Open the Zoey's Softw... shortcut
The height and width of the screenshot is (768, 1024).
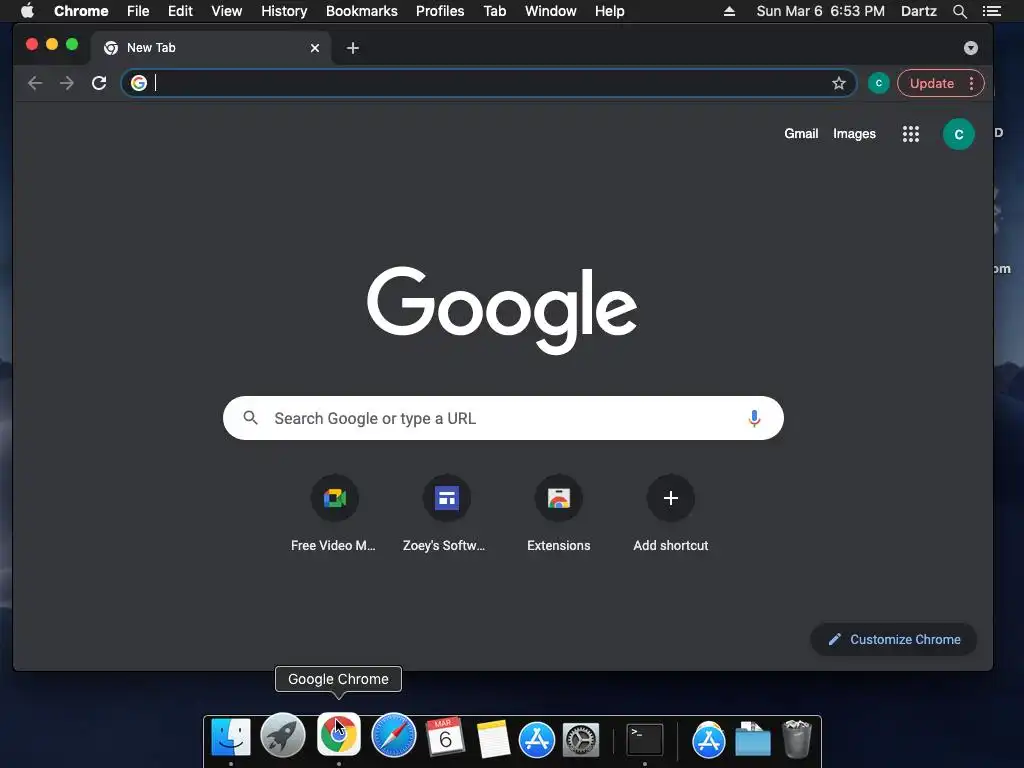(x=446, y=513)
